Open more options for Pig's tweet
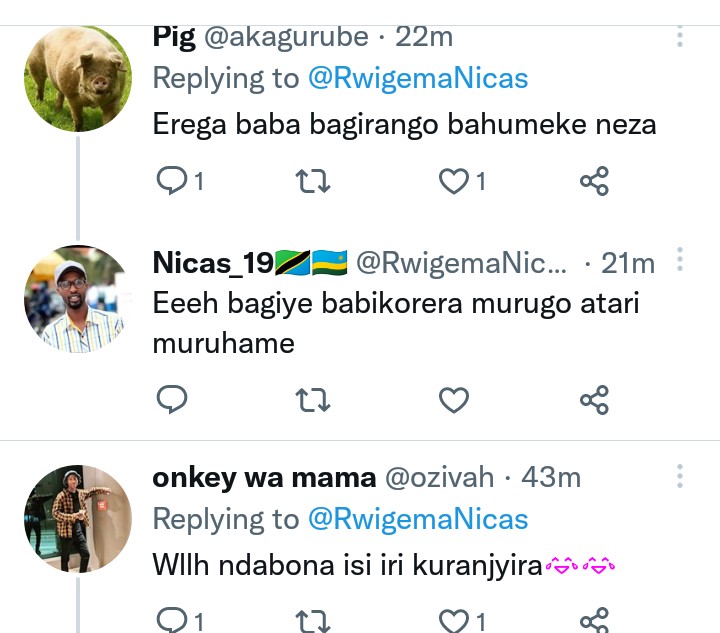 (680, 38)
